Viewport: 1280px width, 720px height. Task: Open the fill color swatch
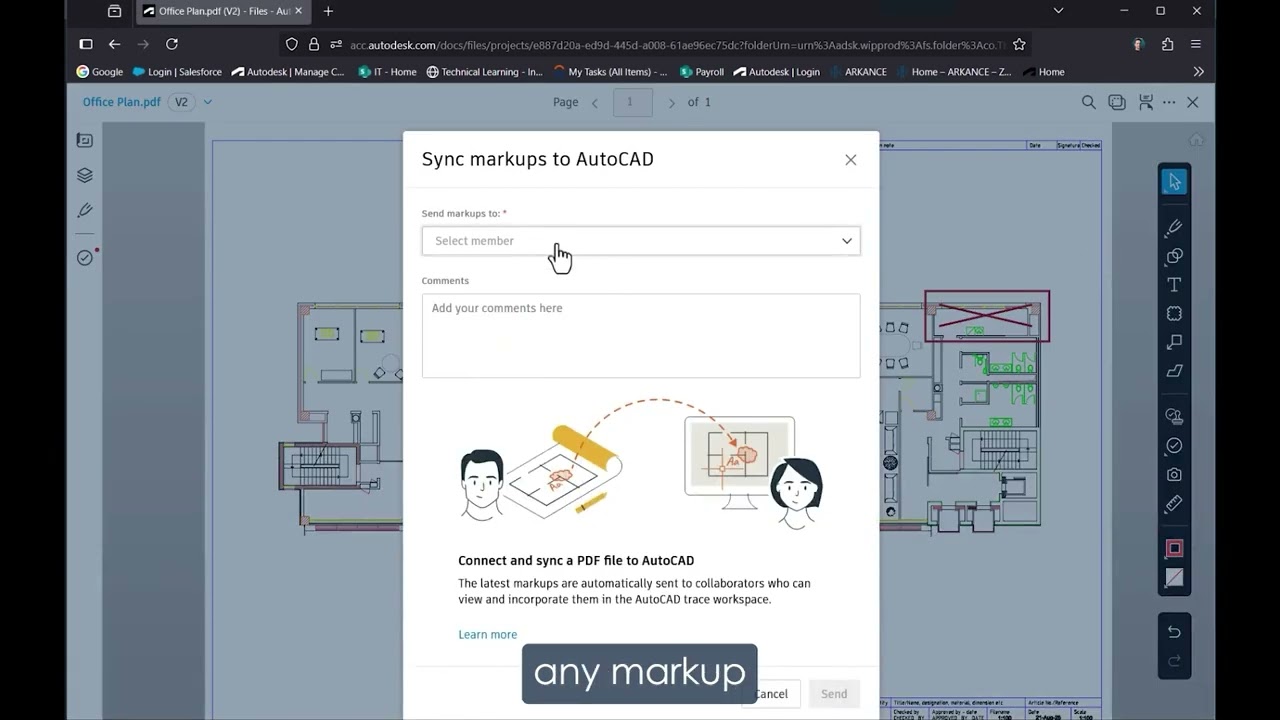[x=1174, y=578]
